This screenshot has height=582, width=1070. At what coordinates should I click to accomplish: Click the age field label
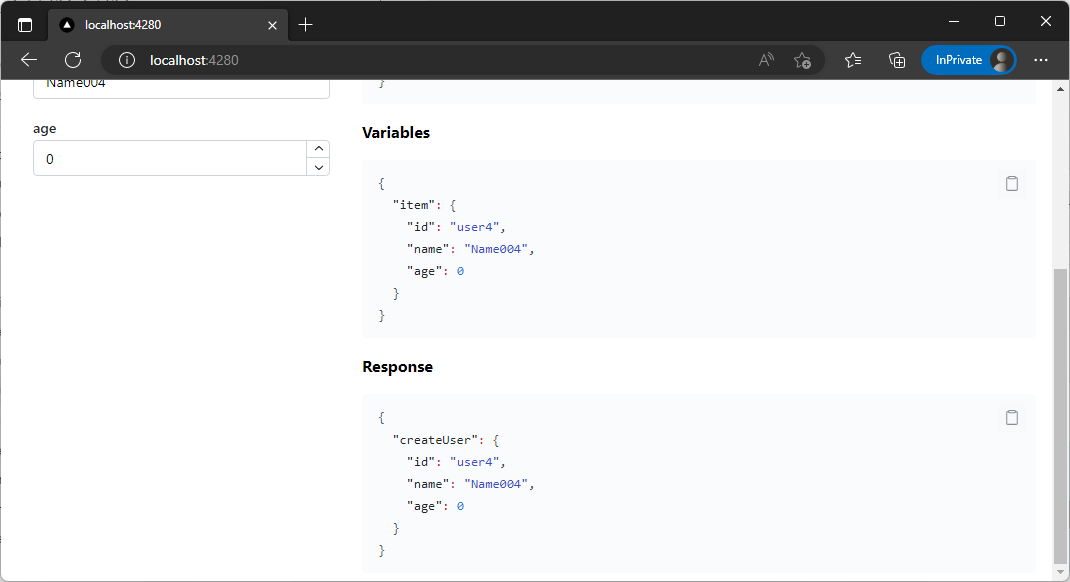click(44, 128)
